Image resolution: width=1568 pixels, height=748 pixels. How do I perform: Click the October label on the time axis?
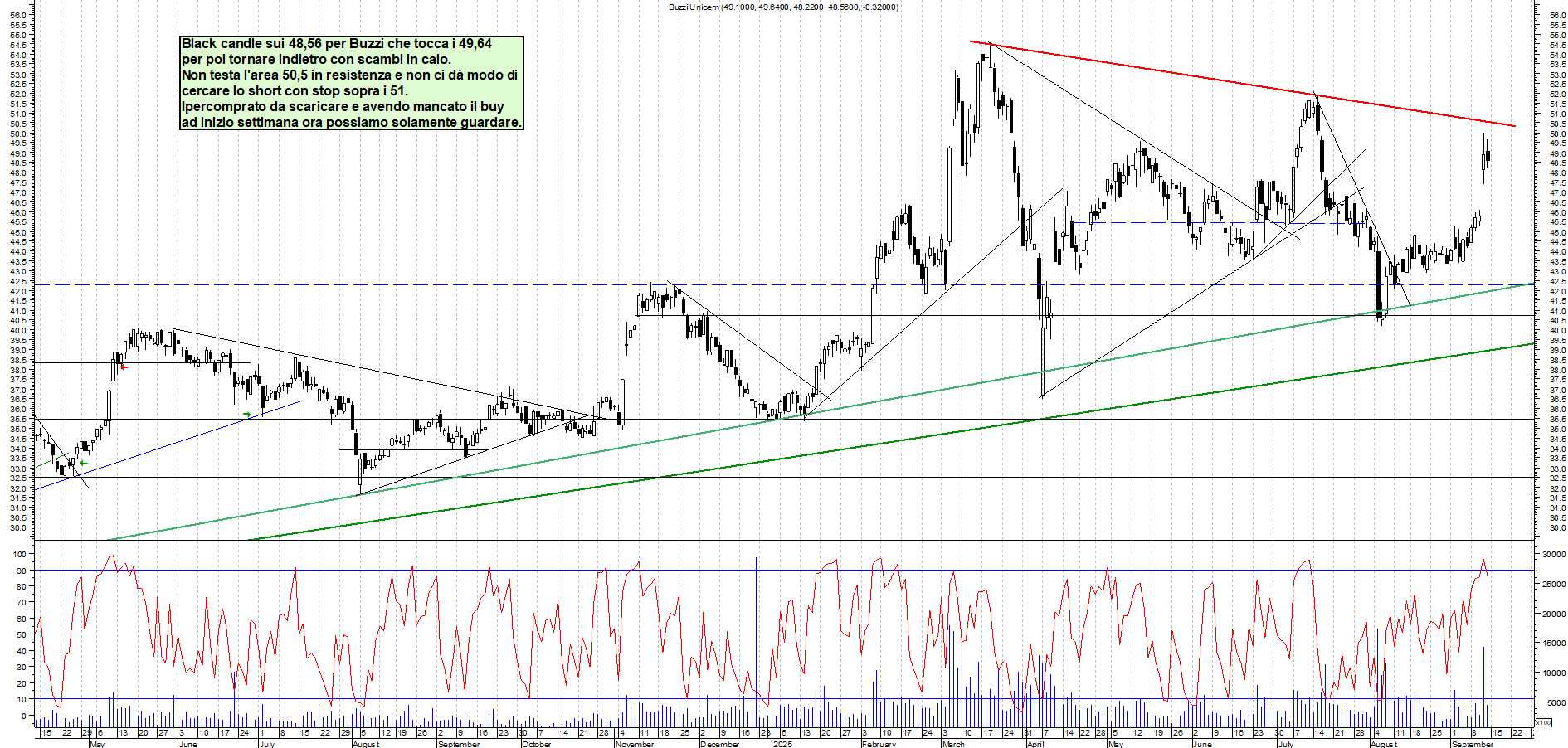pyautogui.click(x=536, y=744)
